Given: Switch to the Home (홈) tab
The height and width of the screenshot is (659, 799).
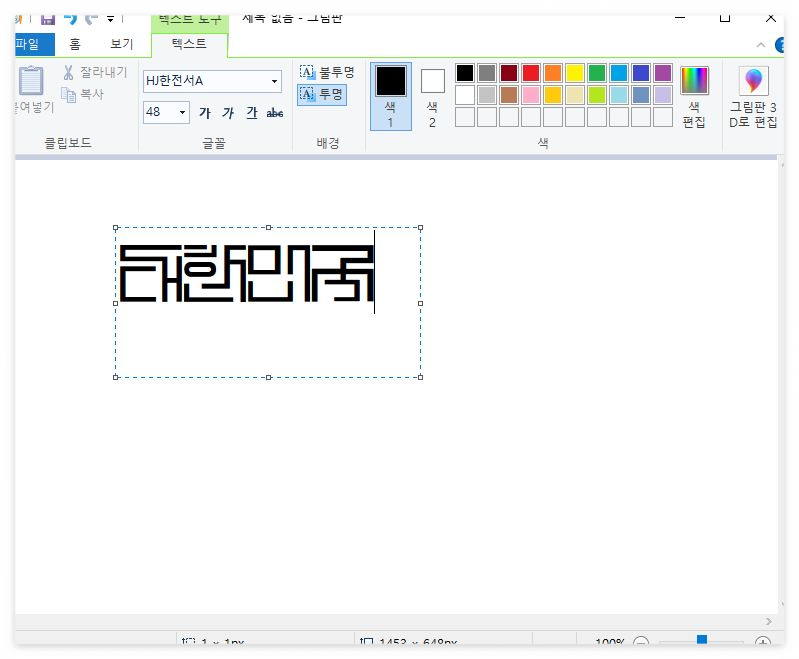Looking at the screenshot, I should (x=75, y=44).
